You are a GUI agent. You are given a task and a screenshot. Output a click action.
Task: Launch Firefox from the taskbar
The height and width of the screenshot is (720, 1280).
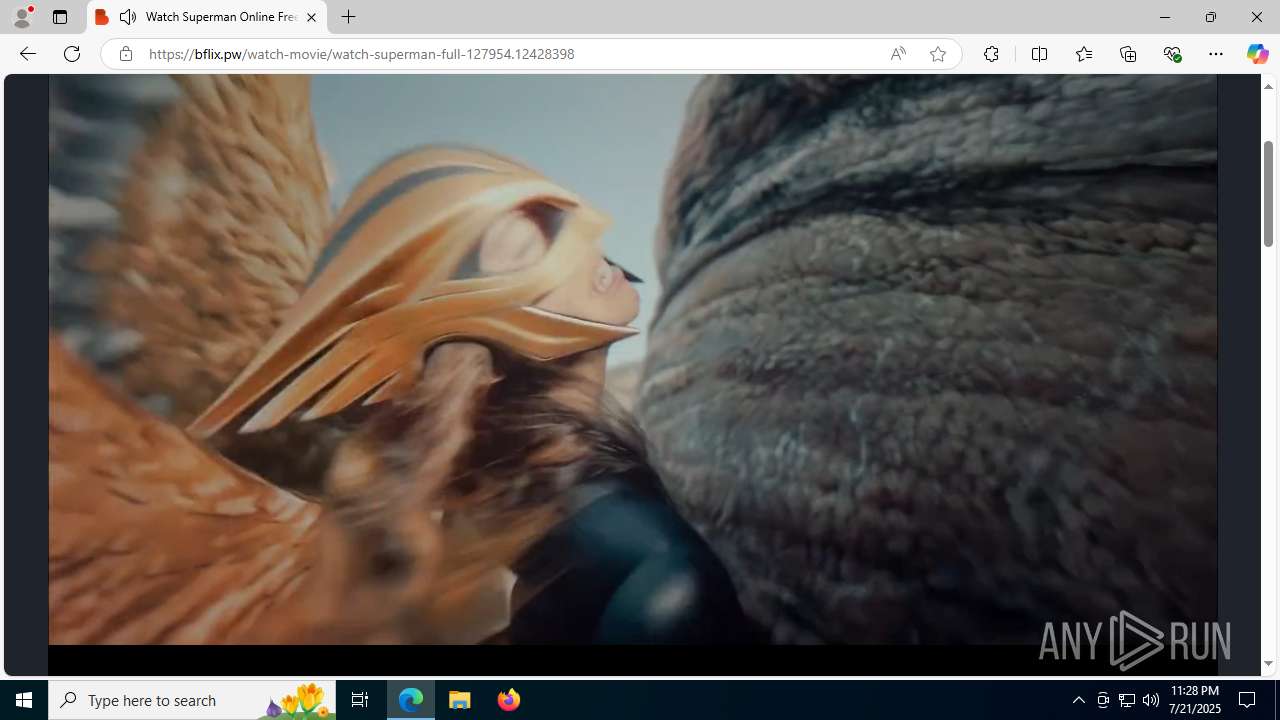tap(508, 700)
